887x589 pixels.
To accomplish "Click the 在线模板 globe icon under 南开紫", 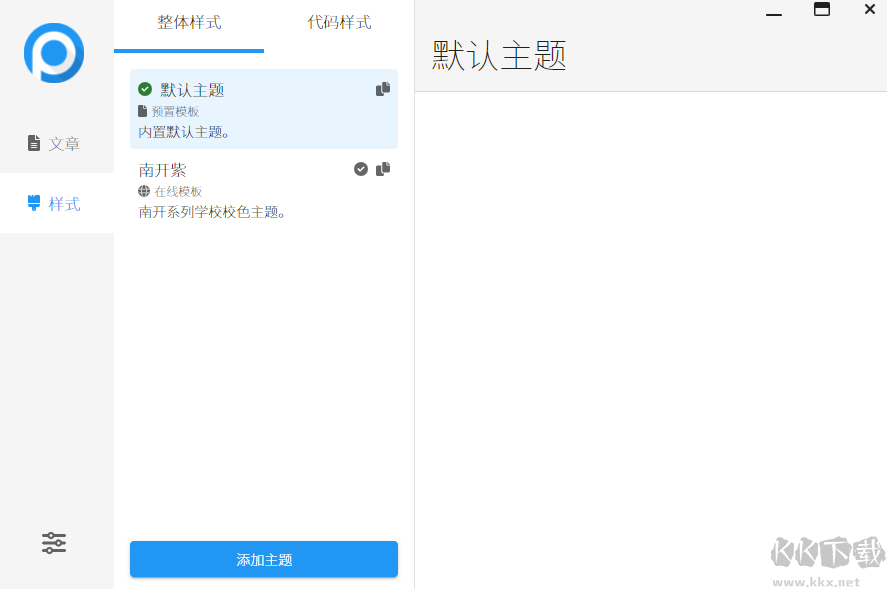I will click(x=143, y=191).
